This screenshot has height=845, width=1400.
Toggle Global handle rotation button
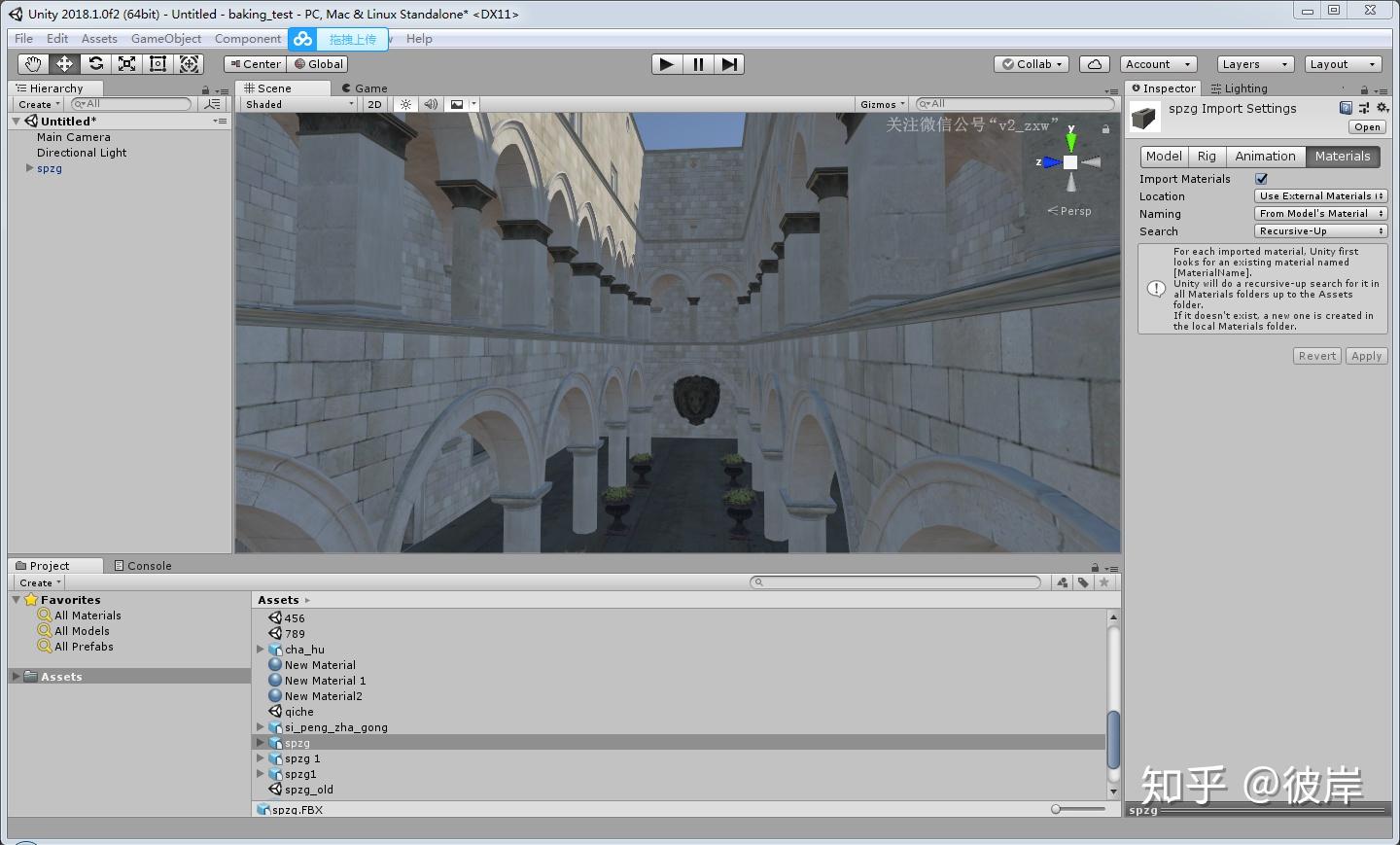click(318, 64)
